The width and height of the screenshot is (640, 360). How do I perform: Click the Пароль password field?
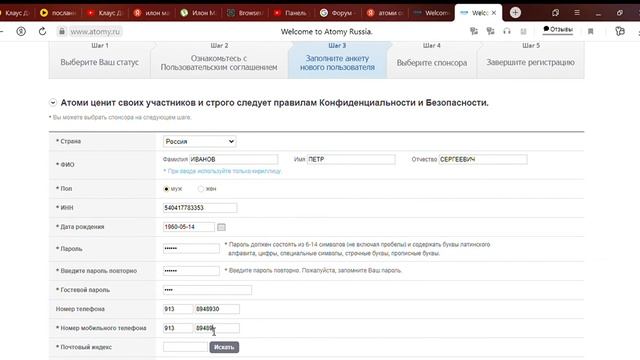(191, 249)
